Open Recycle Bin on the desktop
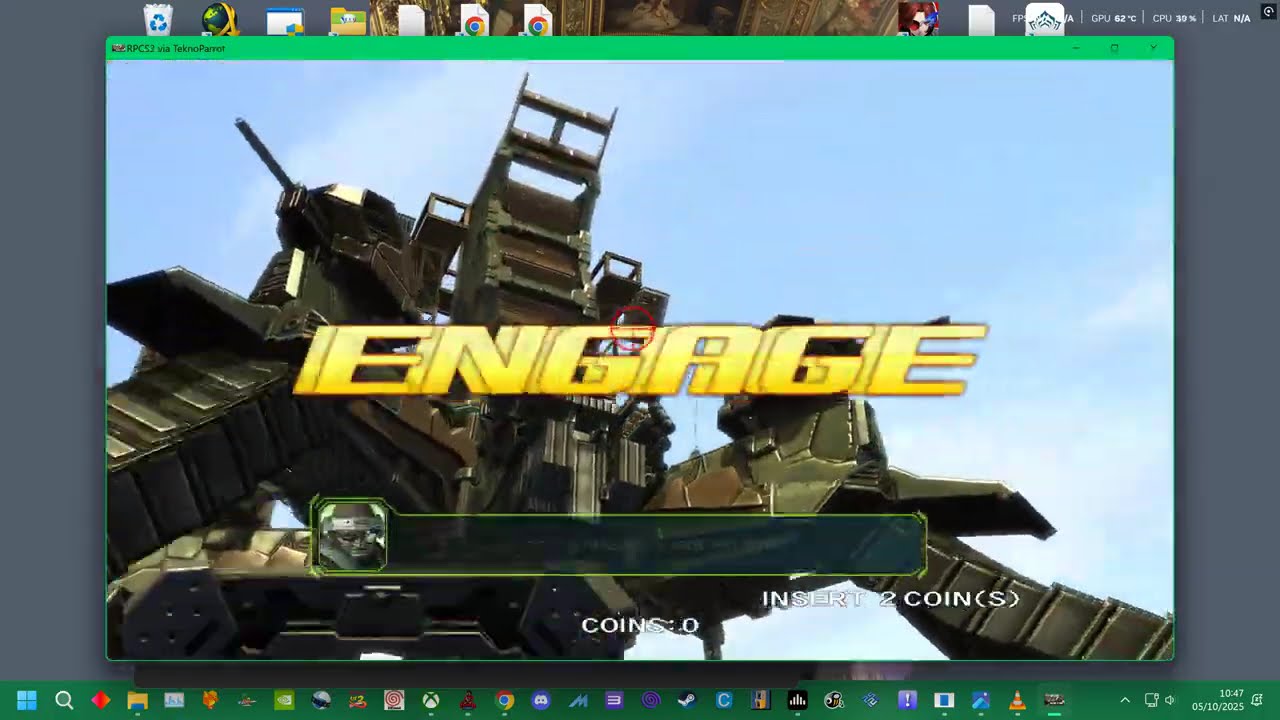Image resolution: width=1280 pixels, height=720 pixels. (158, 20)
